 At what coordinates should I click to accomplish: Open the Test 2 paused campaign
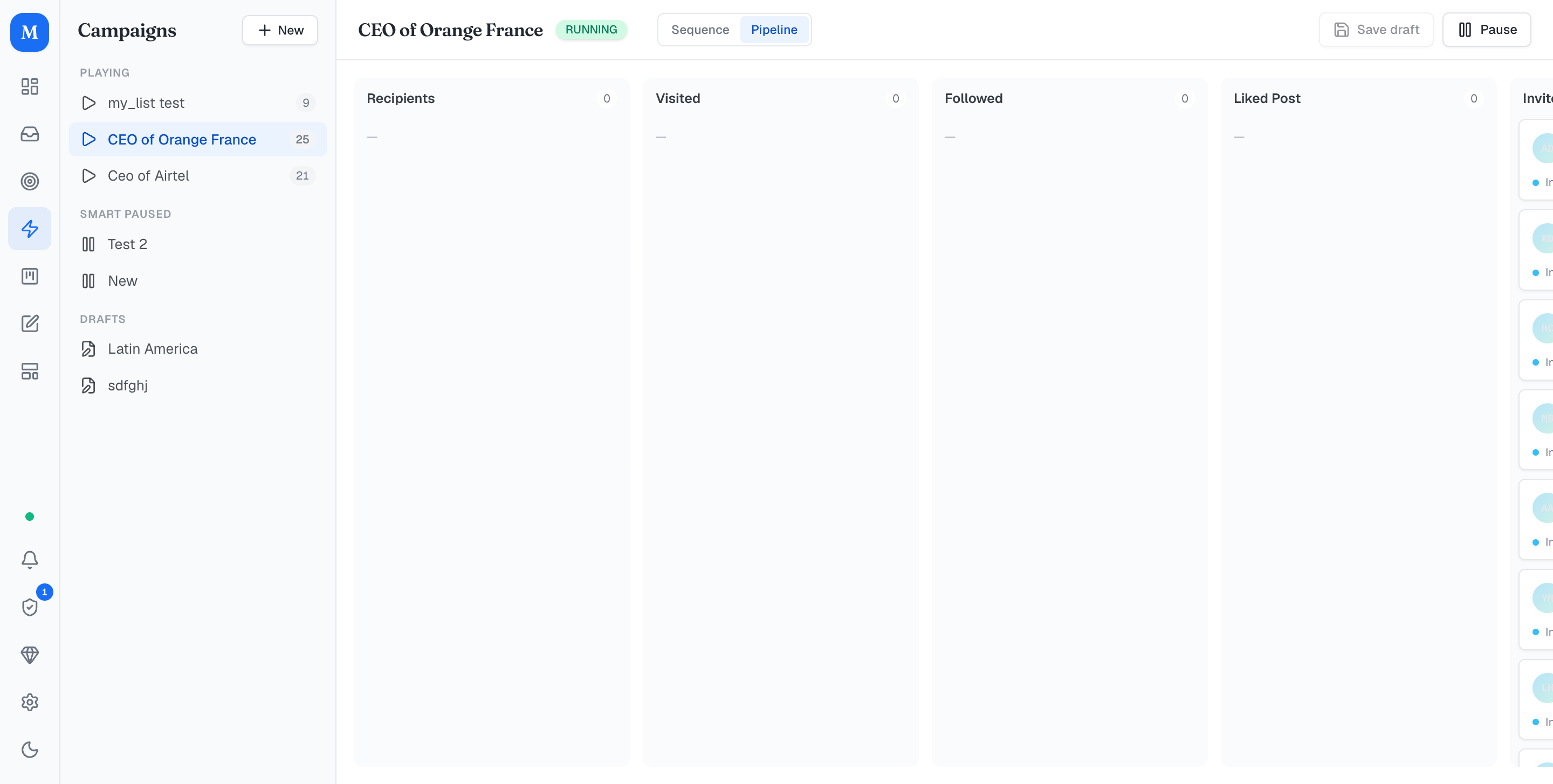[198, 244]
